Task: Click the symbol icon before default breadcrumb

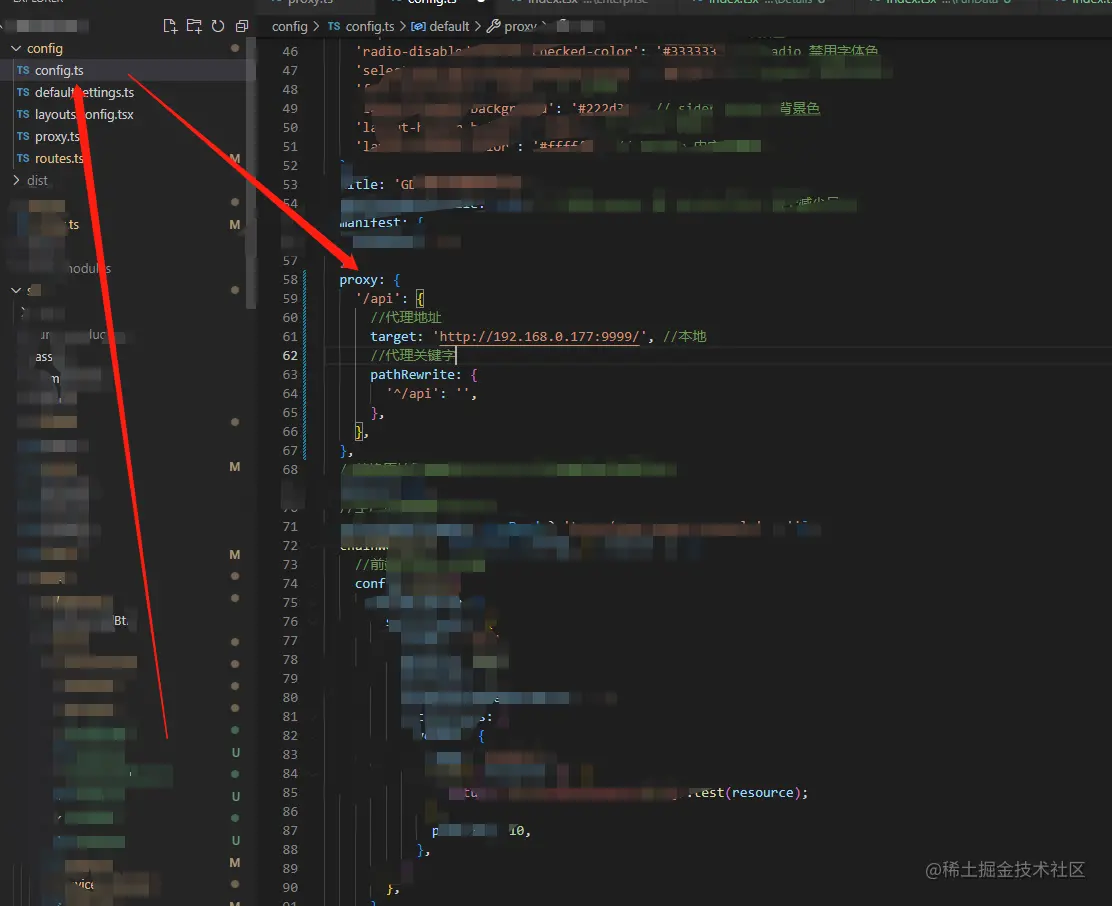Action: pos(418,26)
